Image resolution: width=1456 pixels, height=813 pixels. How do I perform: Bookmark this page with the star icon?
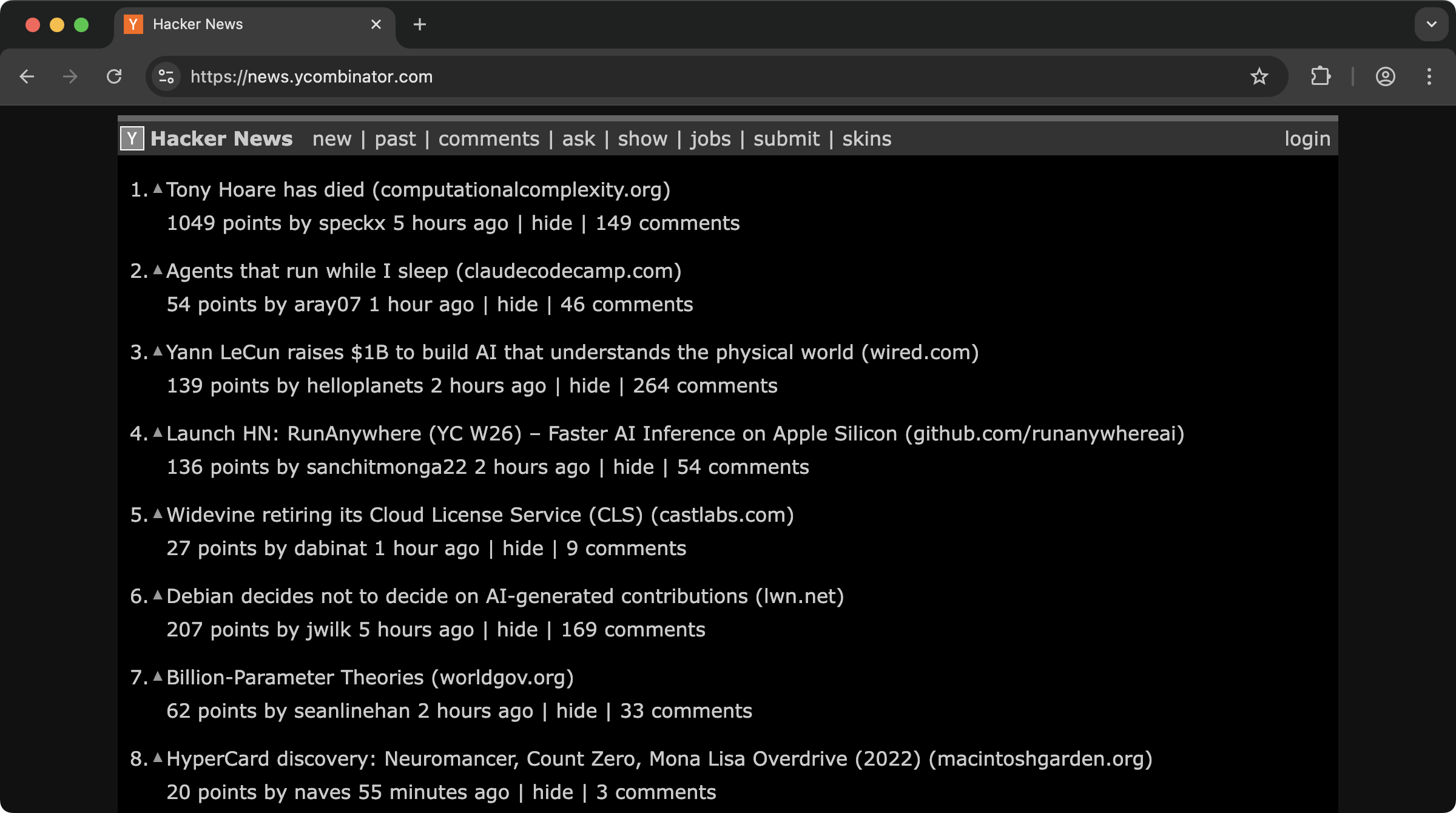(x=1259, y=76)
